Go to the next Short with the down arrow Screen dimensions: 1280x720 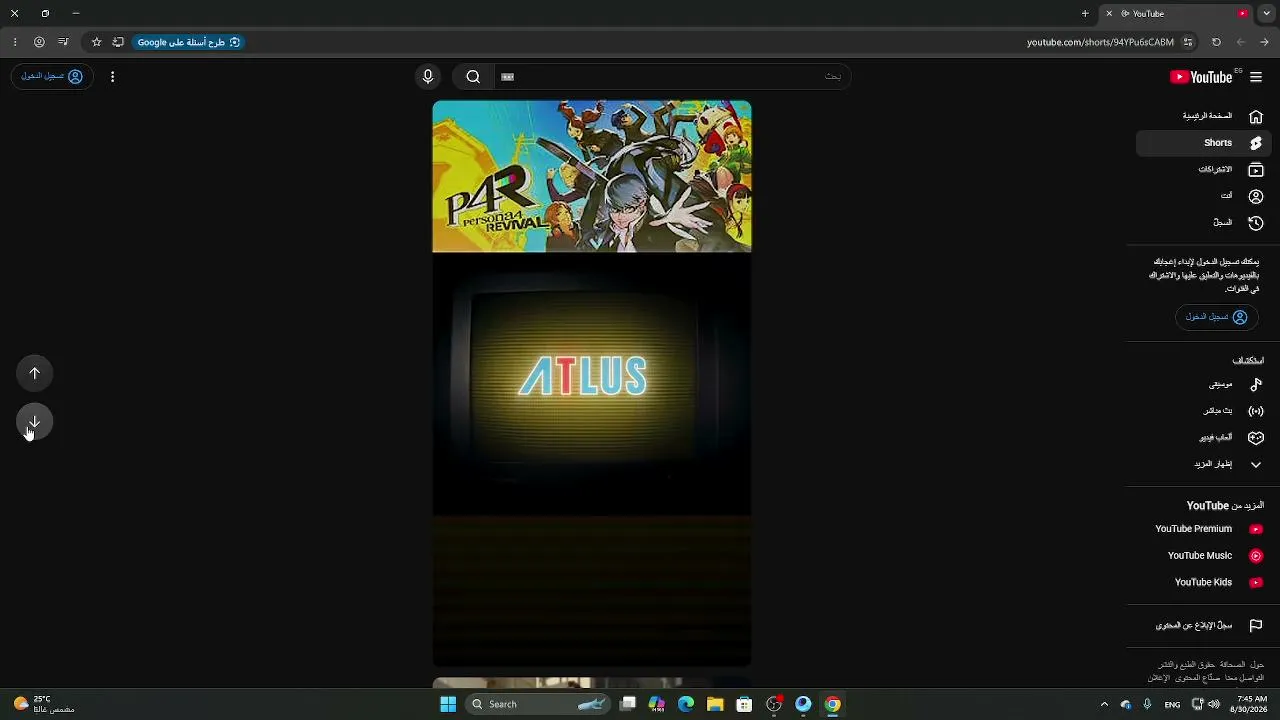click(35, 422)
